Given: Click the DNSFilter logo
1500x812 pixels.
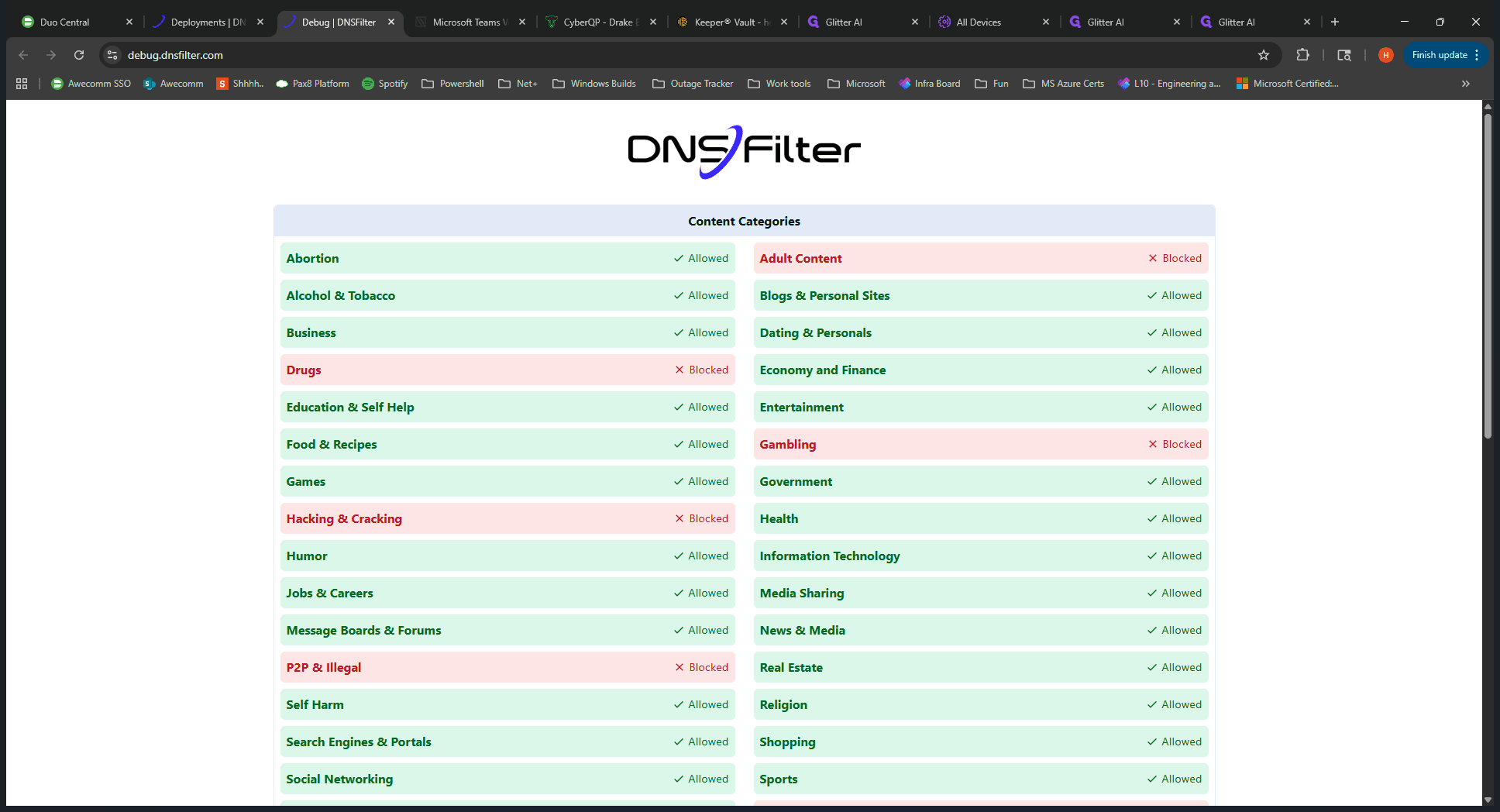Looking at the screenshot, I should 744,152.
